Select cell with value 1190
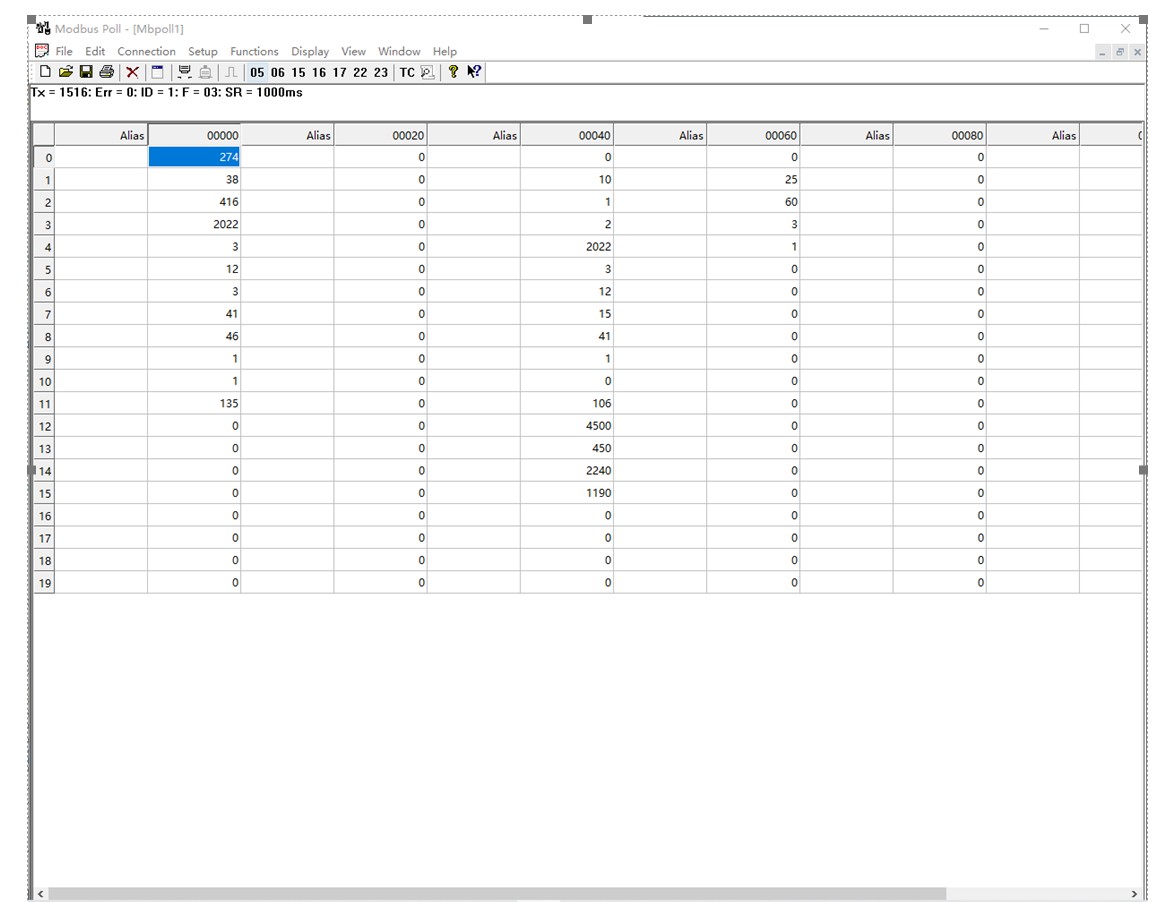Screen dimensions: 1161x902 567,493
